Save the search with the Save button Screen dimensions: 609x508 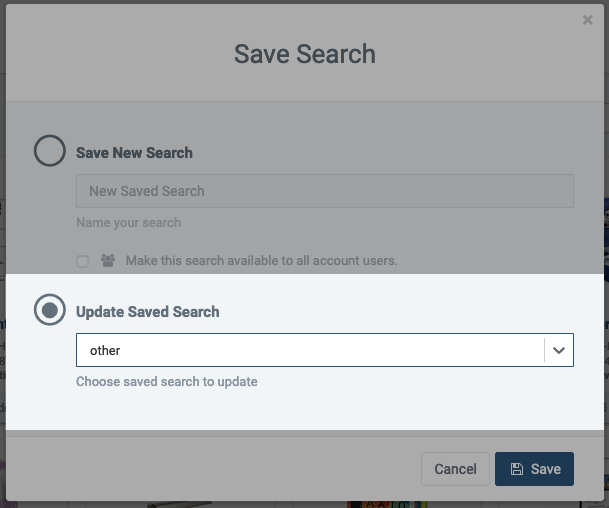pos(534,469)
